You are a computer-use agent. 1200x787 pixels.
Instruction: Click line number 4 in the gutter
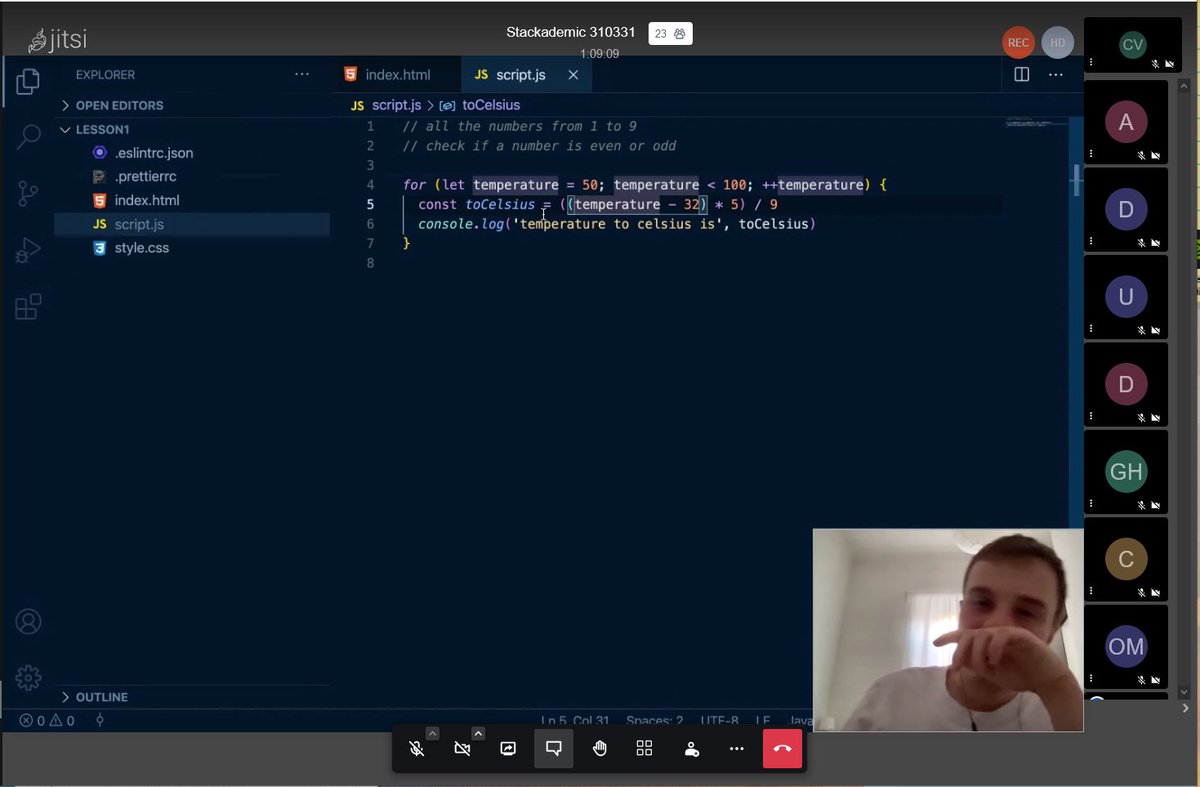point(370,185)
